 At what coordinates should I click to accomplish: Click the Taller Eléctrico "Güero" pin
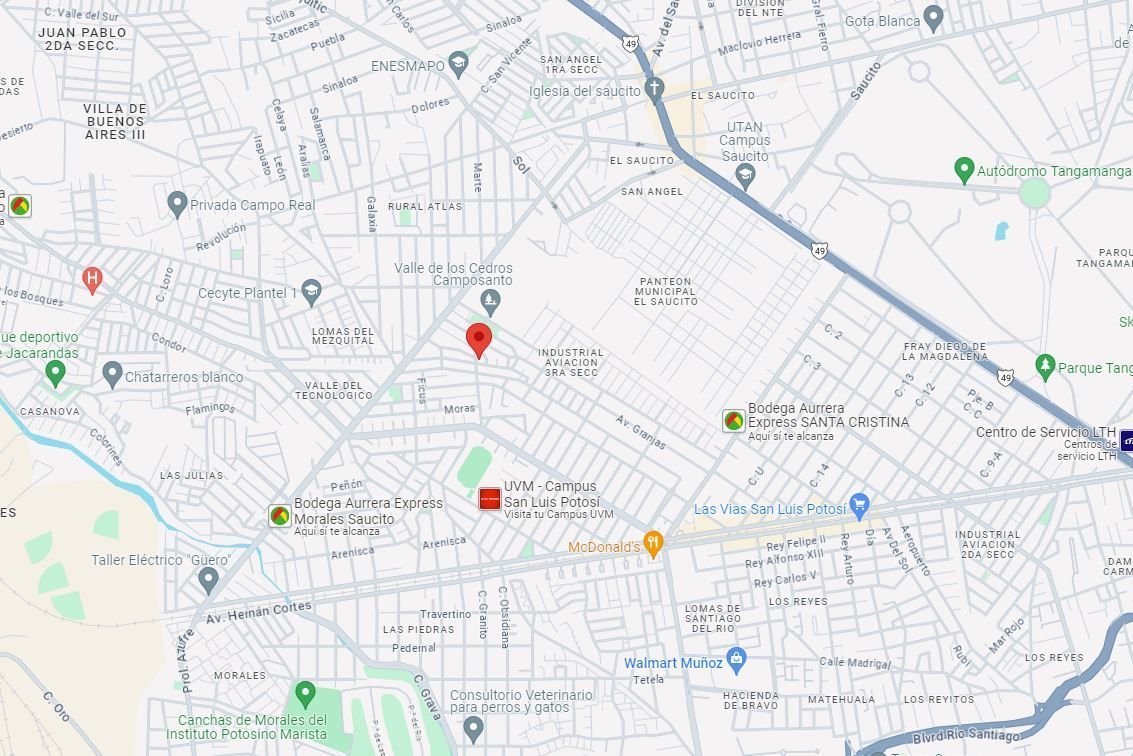pos(208,580)
